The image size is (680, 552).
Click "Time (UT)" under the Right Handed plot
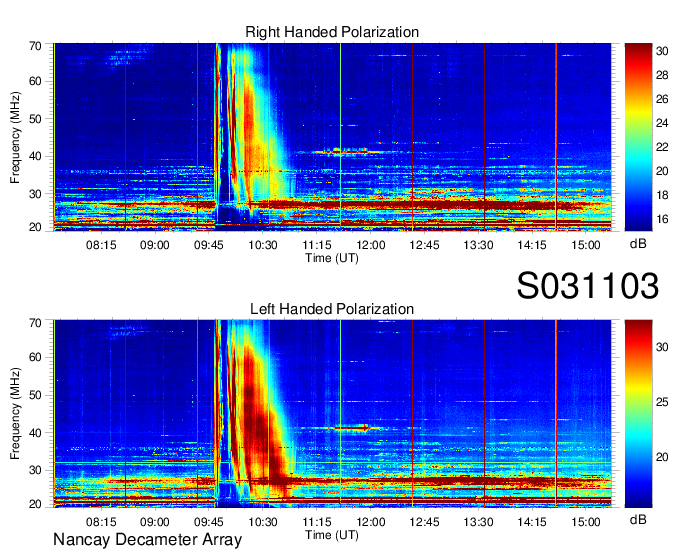coord(332,258)
